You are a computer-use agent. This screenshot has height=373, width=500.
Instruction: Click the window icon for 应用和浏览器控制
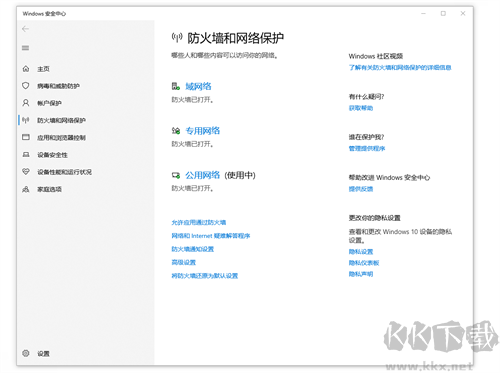pyautogui.click(x=26, y=137)
